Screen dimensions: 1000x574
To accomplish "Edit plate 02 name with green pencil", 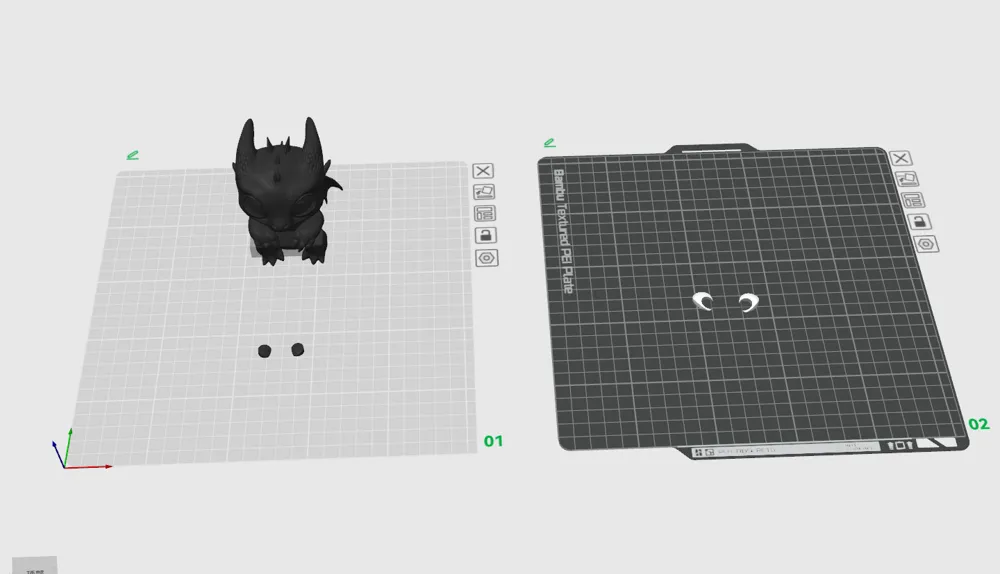I will point(549,143).
